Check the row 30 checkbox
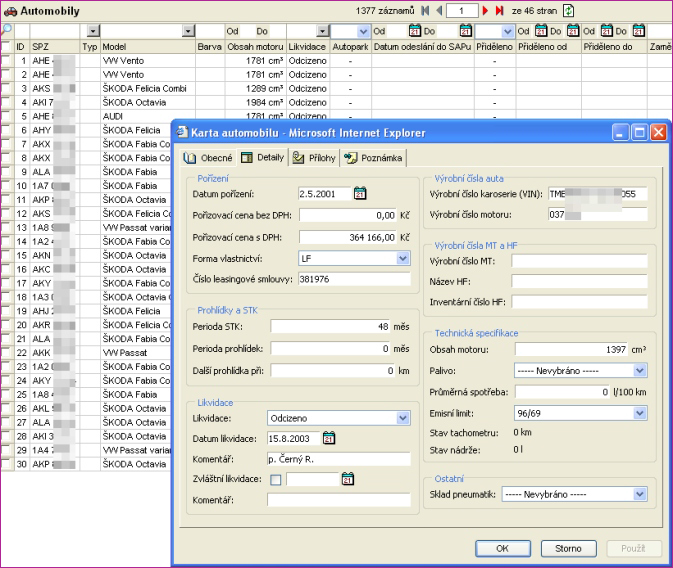Screen dimensions: 673x568 click(6, 464)
